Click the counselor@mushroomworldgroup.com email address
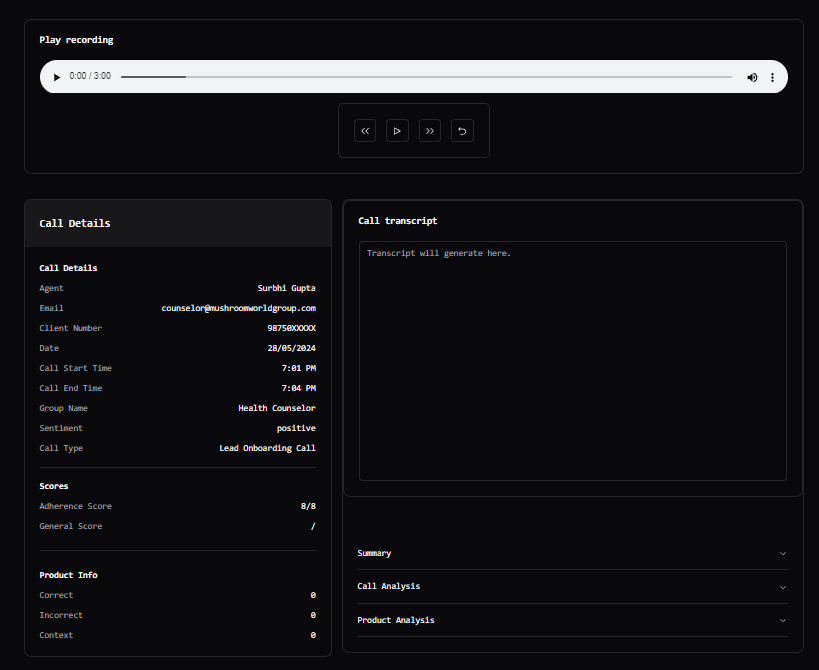Screen dimensions: 819x670 click(239, 308)
